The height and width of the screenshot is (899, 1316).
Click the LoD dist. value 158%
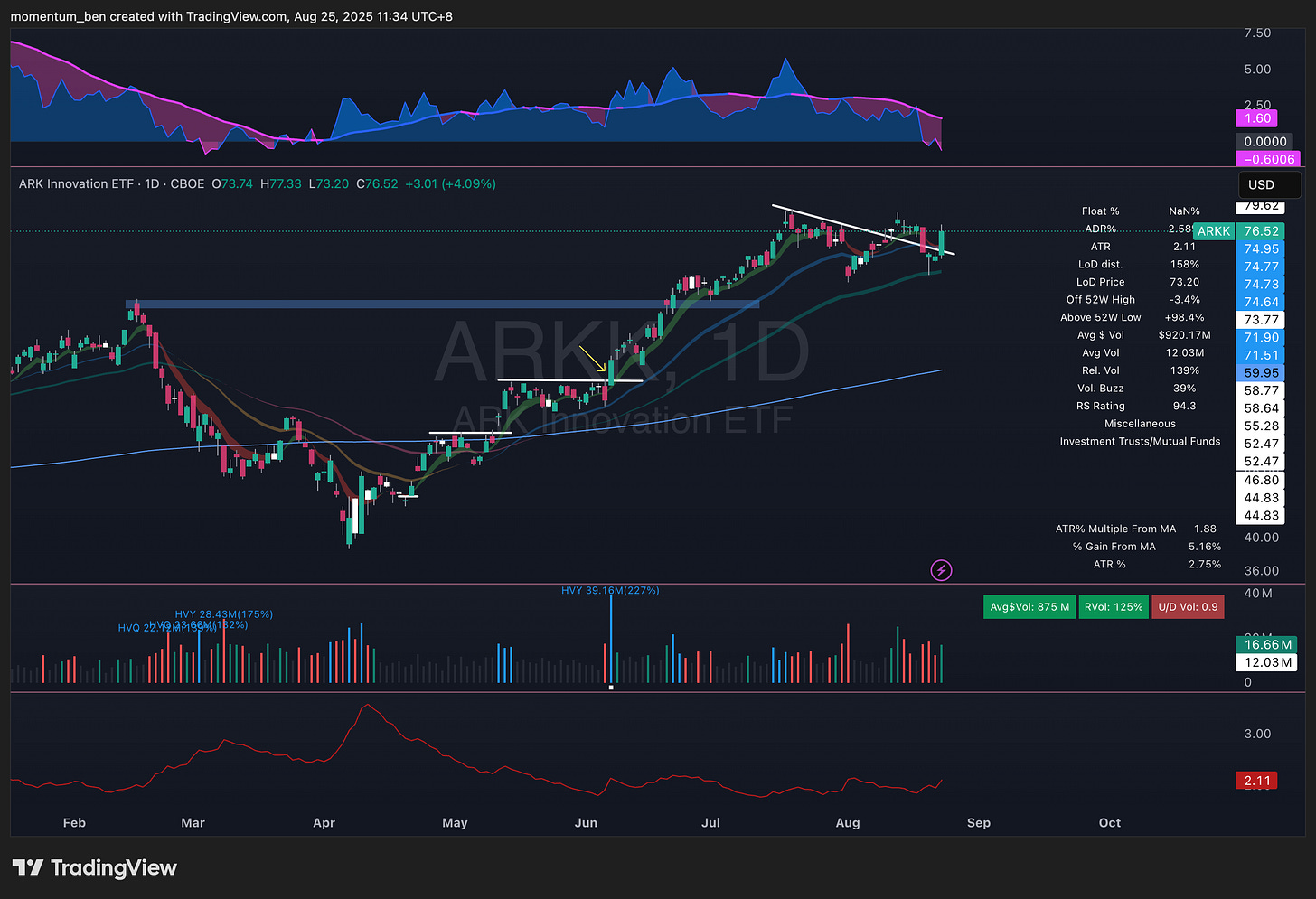tap(1184, 264)
